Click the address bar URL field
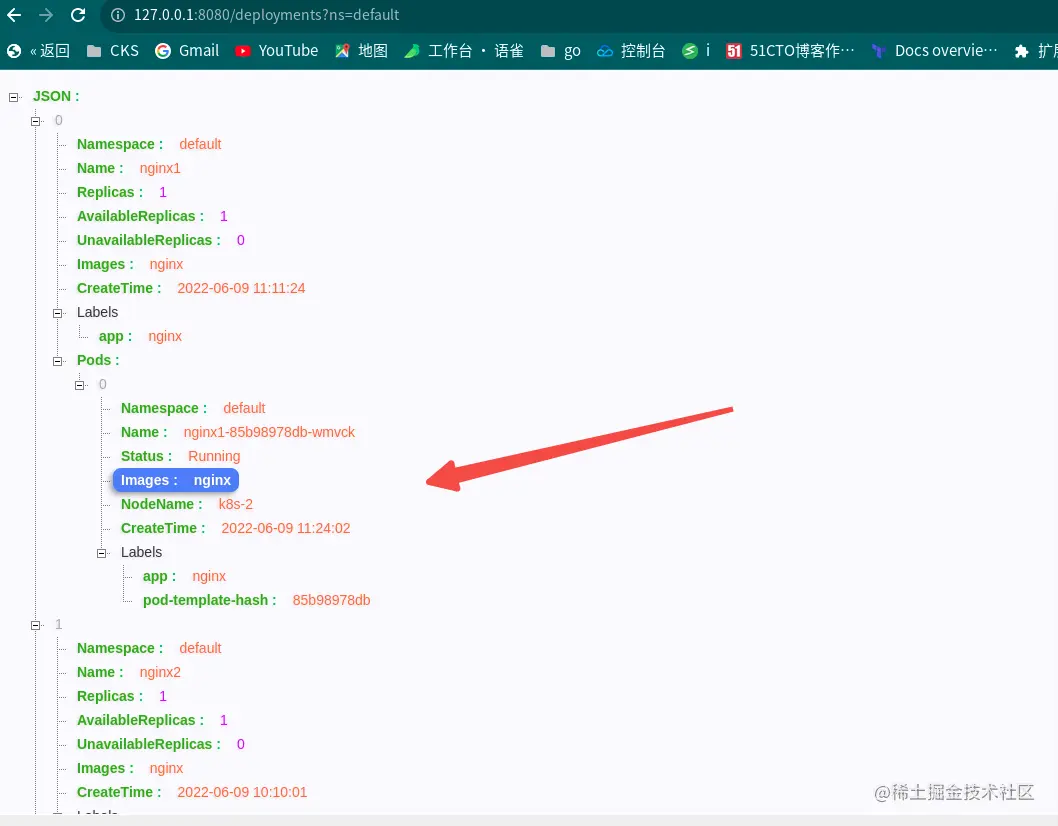This screenshot has height=826, width=1058. pos(266,15)
